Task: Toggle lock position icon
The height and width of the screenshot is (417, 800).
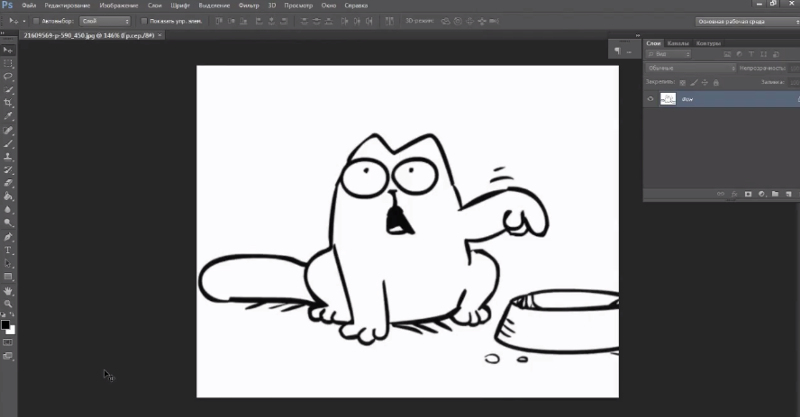Action: tap(705, 83)
